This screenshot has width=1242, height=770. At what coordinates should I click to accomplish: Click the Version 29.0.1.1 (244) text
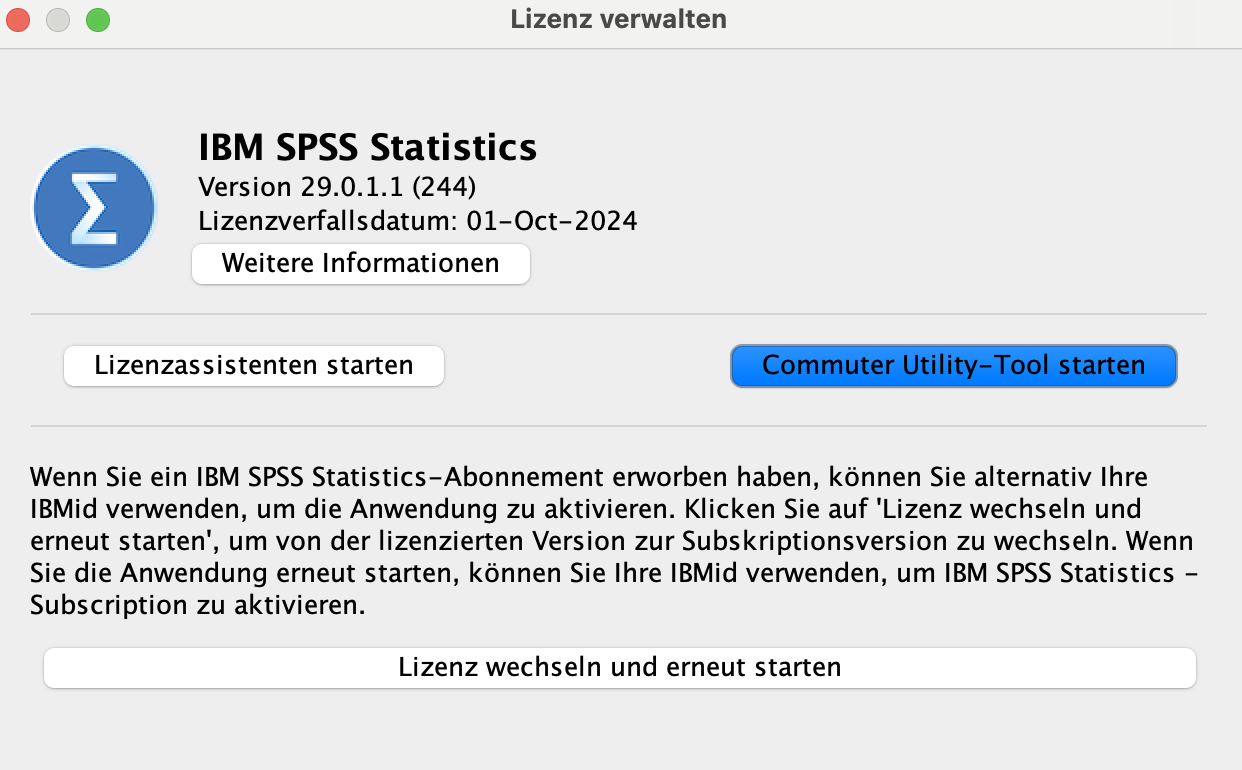(x=337, y=187)
